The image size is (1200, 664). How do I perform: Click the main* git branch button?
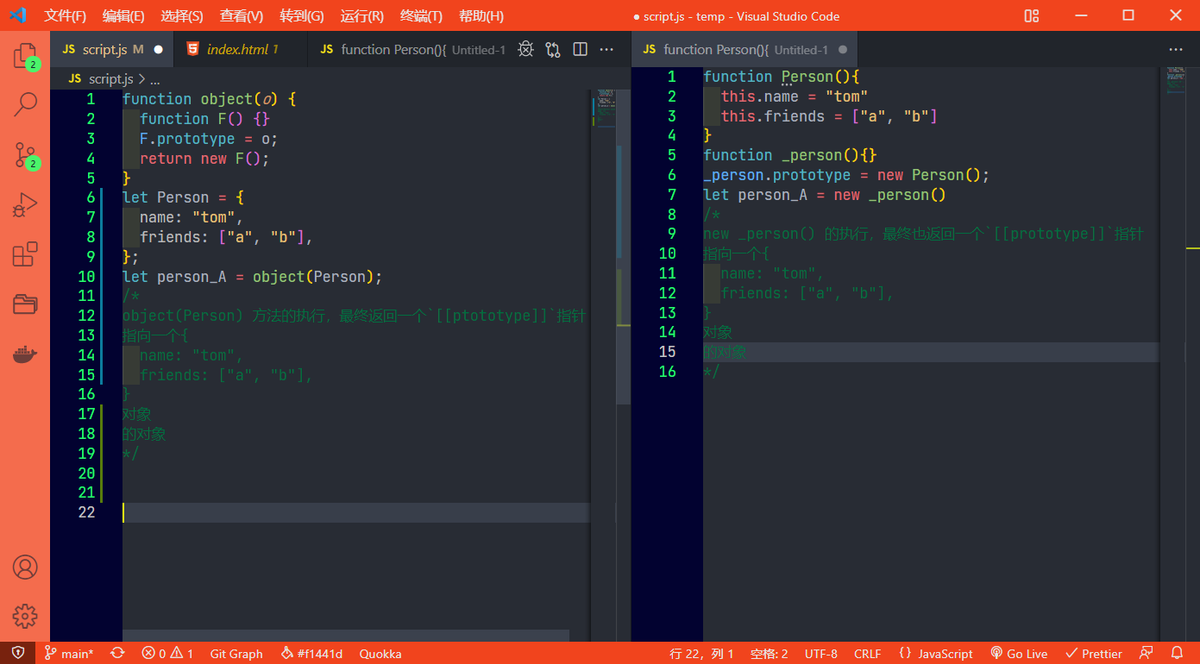(69, 654)
